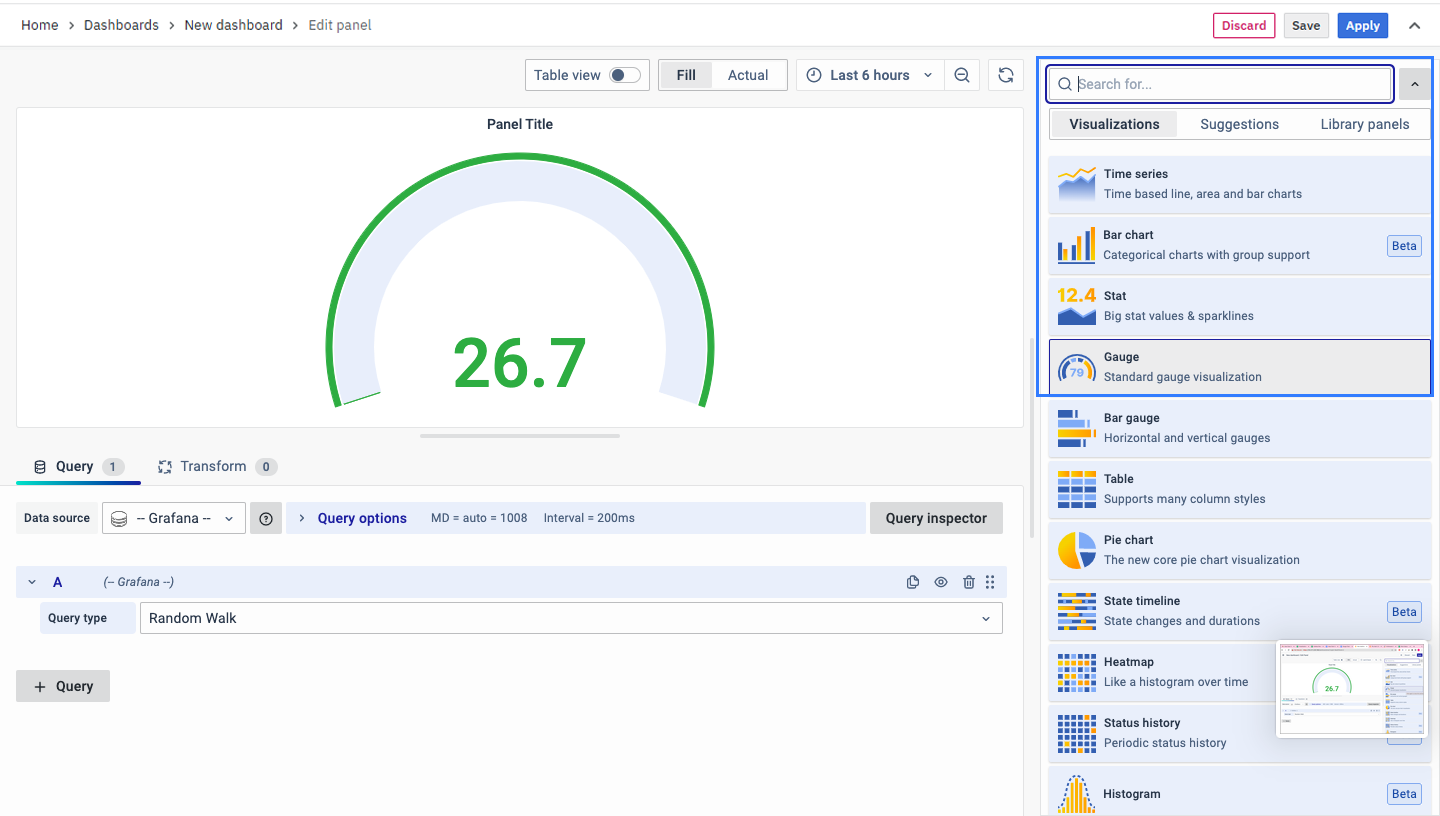This screenshot has height=816, width=1440.
Task: Open the Query inspector
Action: pos(935,518)
